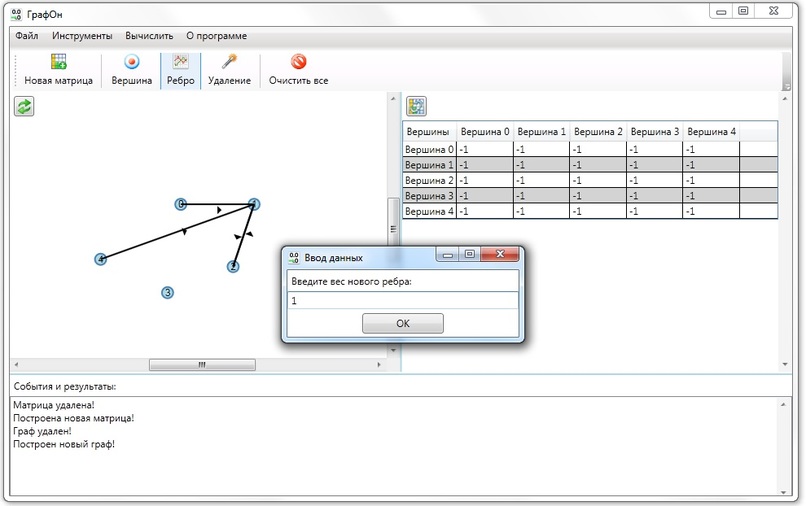
Task: Open the О программе menu
Action: pos(216,36)
